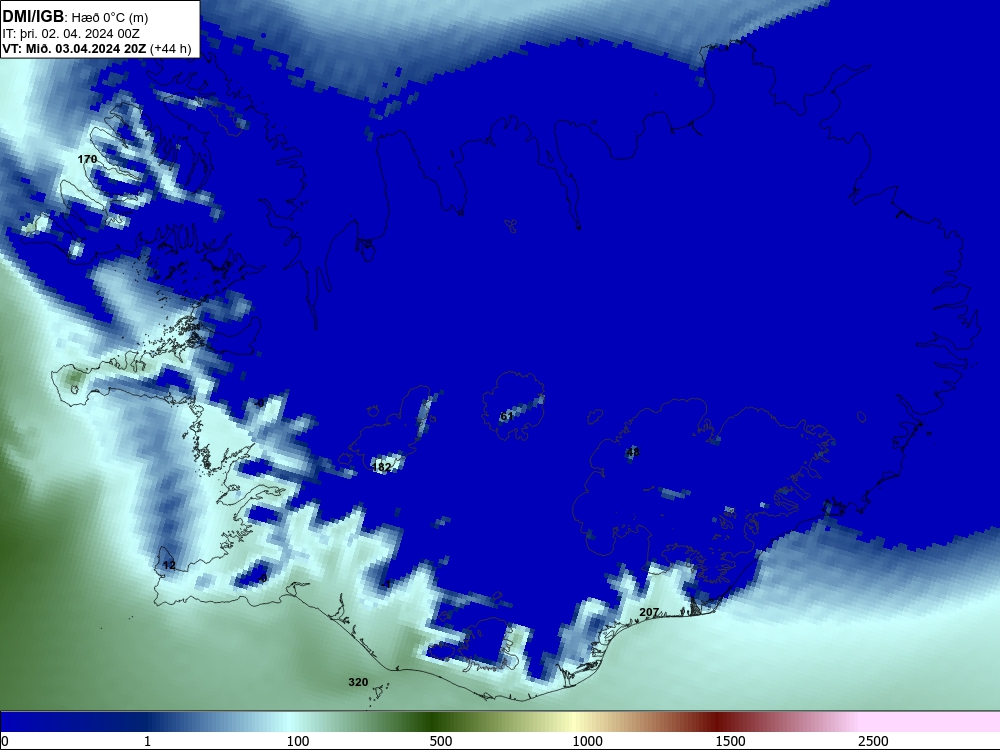1000x750 pixels.
Task: Click the map value '182' on the glacier
Action: (x=381, y=467)
